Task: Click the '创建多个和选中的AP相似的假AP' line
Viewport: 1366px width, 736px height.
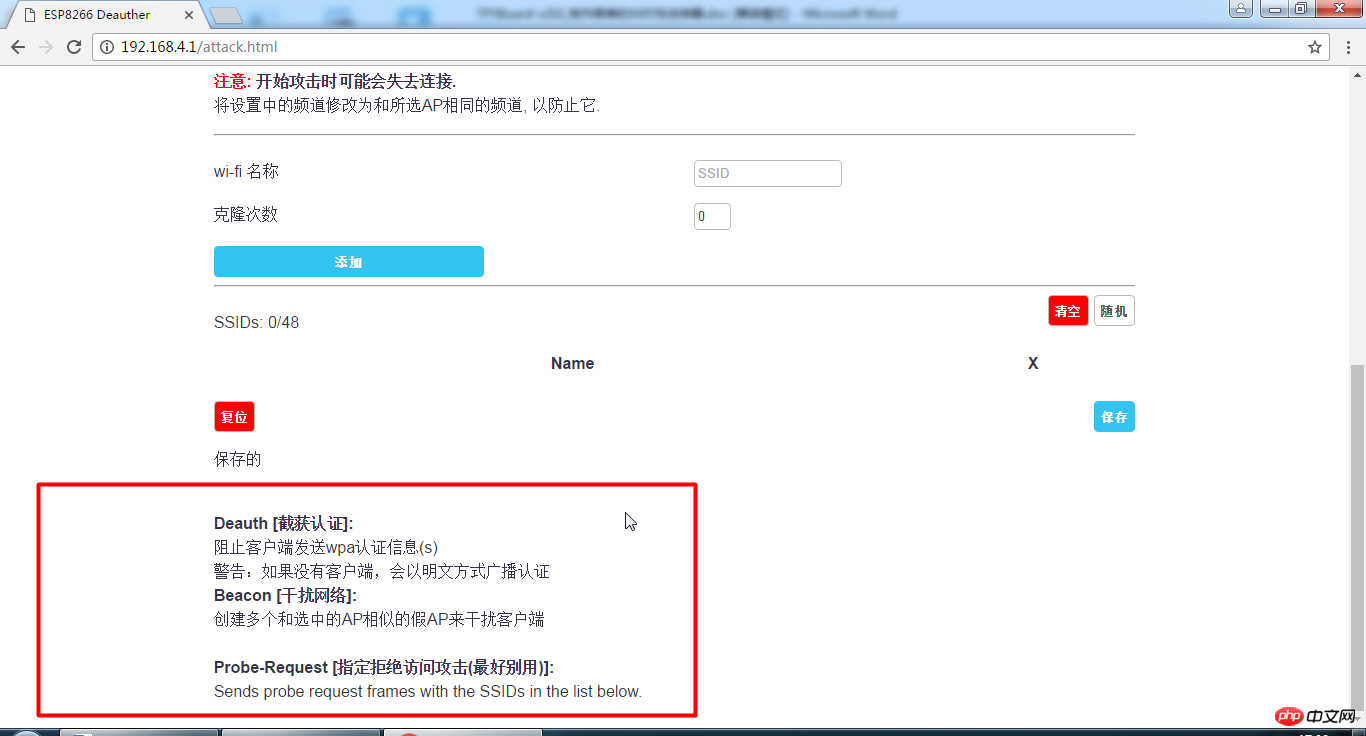Action: tap(379, 619)
